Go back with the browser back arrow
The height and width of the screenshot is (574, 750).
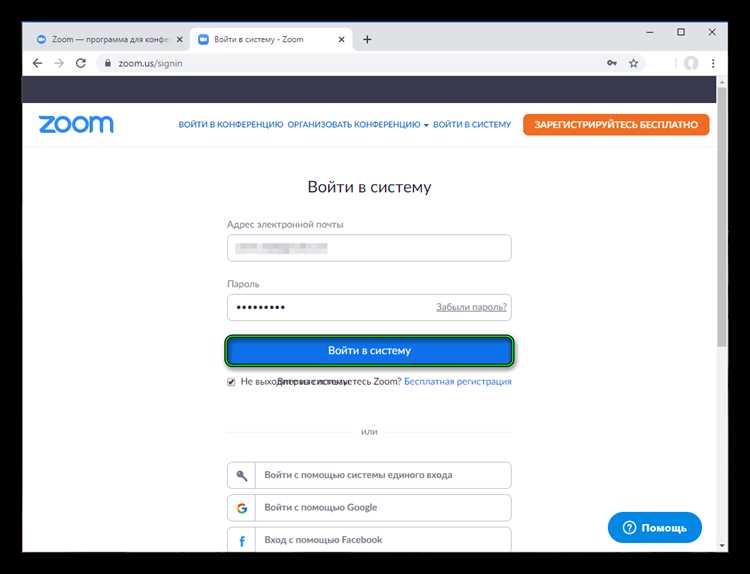37,63
